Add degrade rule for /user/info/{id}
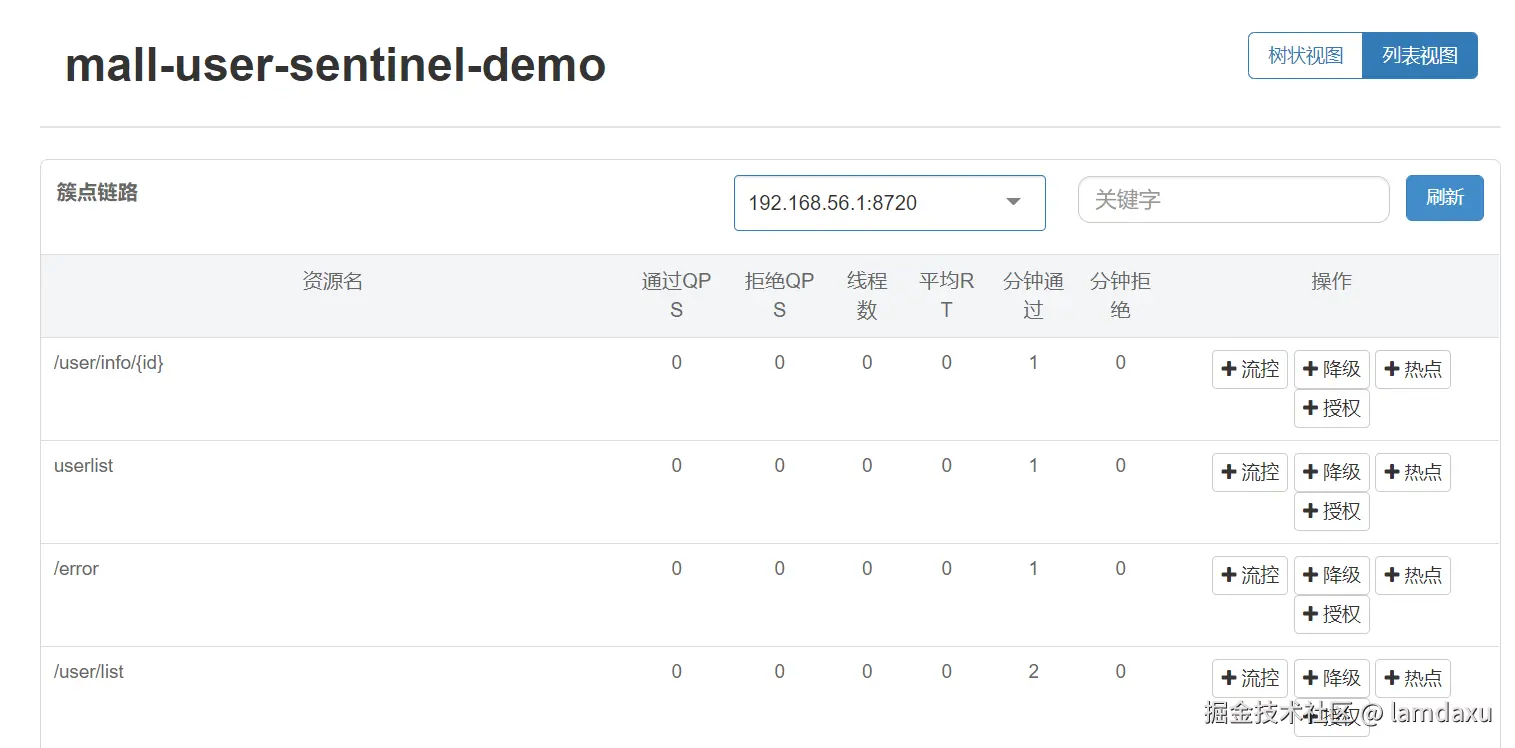The image size is (1515, 748). click(1331, 370)
